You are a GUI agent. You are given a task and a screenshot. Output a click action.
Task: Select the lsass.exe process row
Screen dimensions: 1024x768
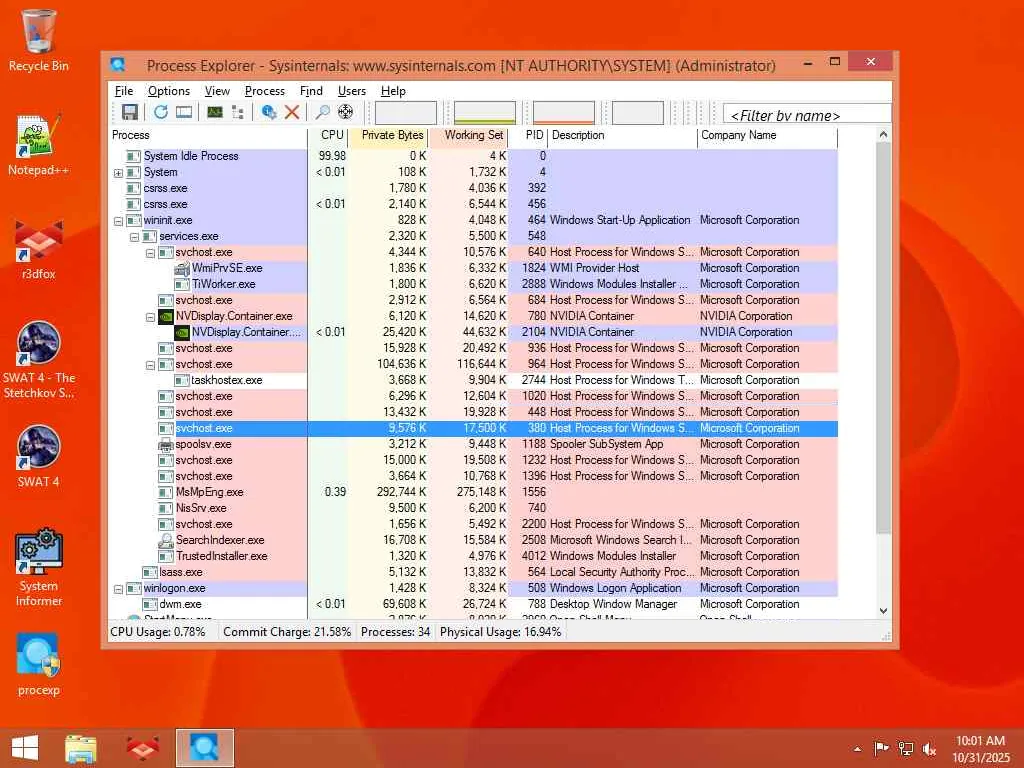473,573
